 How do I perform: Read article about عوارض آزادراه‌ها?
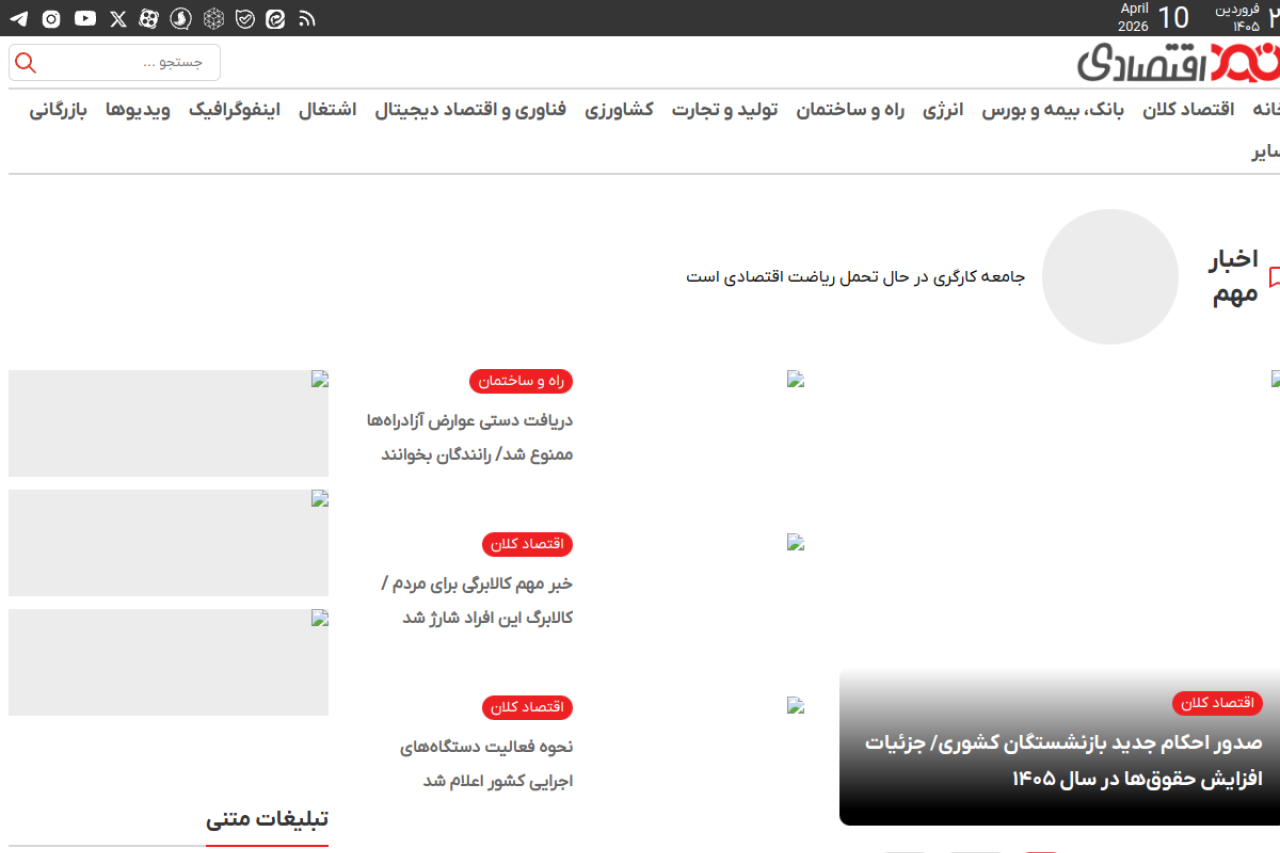(470, 437)
